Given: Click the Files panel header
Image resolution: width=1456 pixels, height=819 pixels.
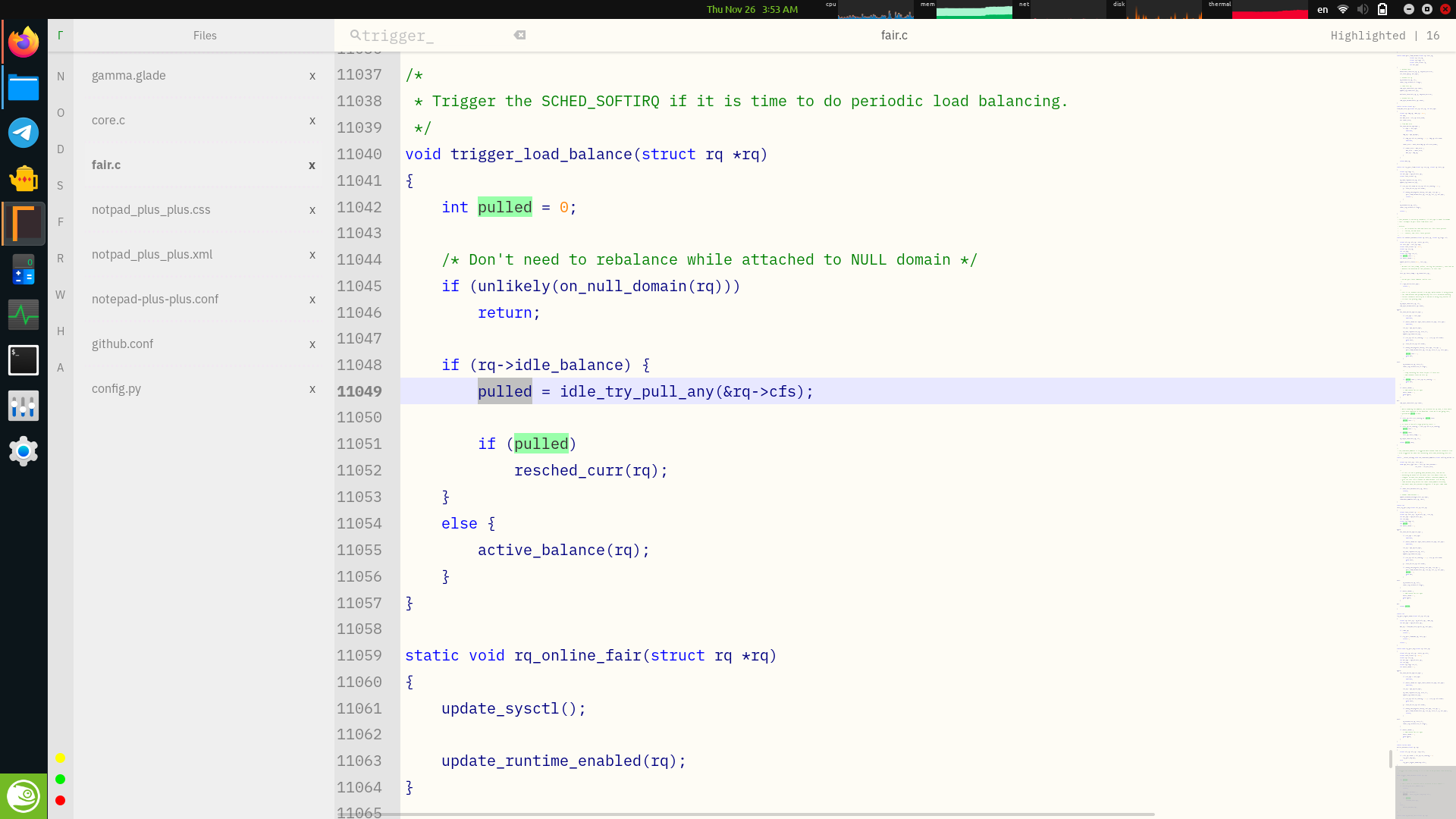Looking at the screenshot, I should [x=205, y=36].
